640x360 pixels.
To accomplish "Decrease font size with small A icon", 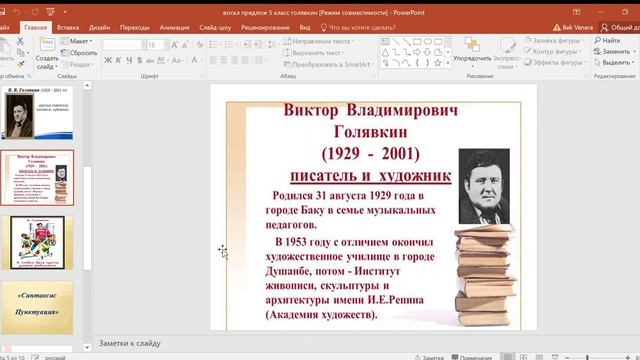I will (x=185, y=44).
